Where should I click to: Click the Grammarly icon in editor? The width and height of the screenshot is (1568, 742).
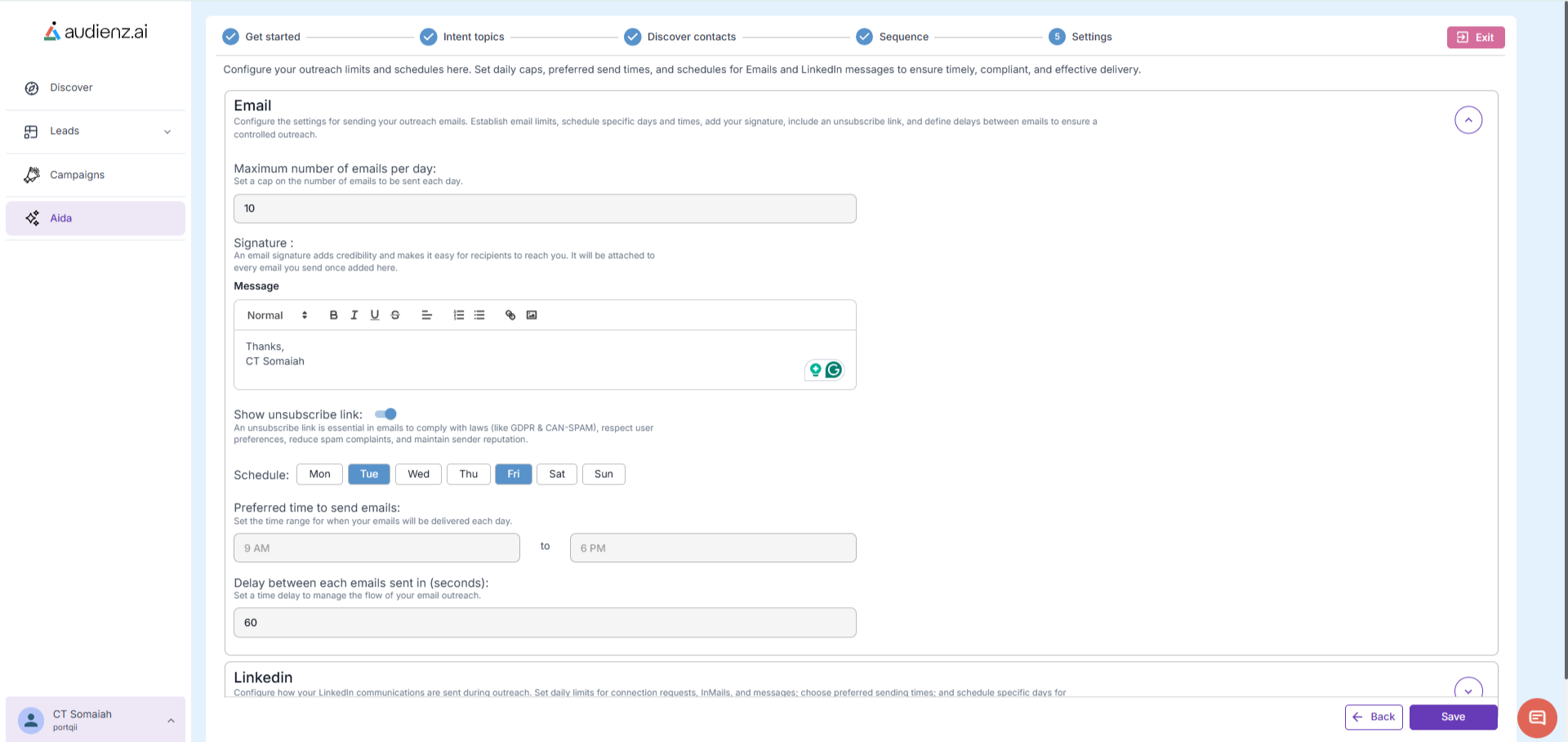coord(834,370)
